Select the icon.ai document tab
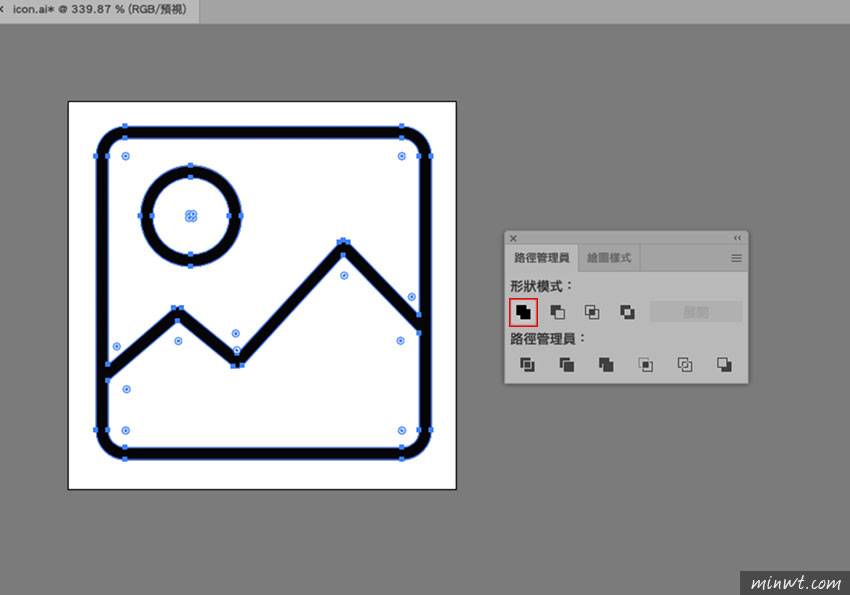Viewport: 850px width, 595px height. click(100, 10)
